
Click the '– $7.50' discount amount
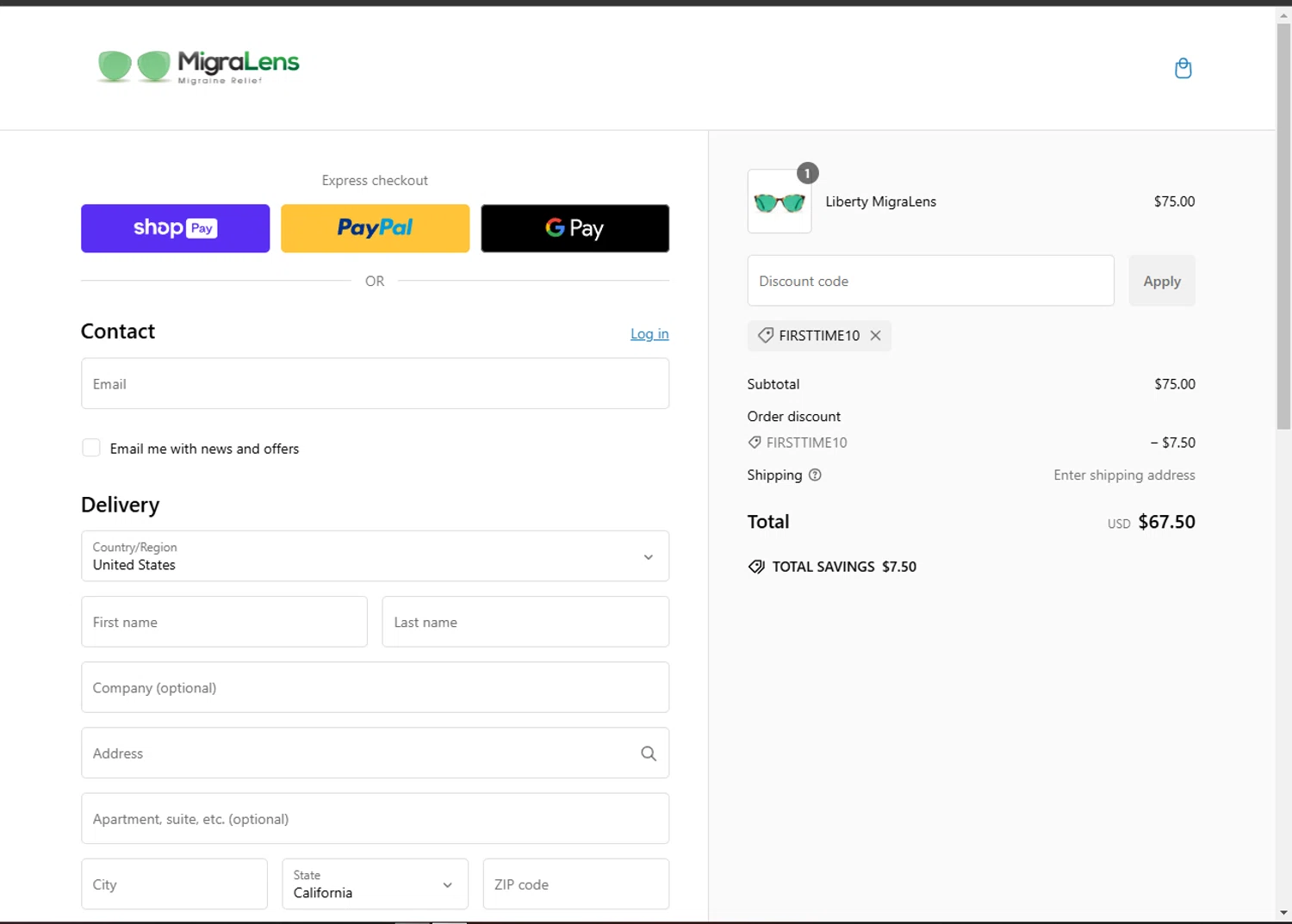click(x=1172, y=443)
